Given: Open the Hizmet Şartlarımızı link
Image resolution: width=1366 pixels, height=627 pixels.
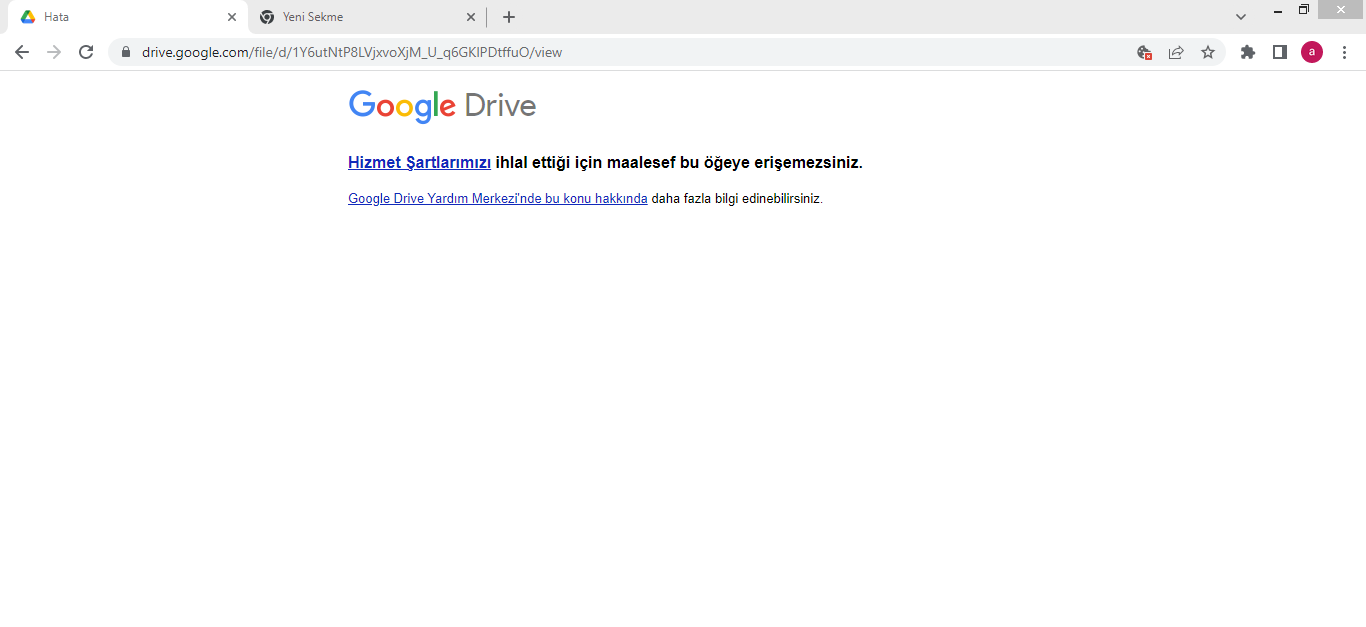Looking at the screenshot, I should [419, 163].
